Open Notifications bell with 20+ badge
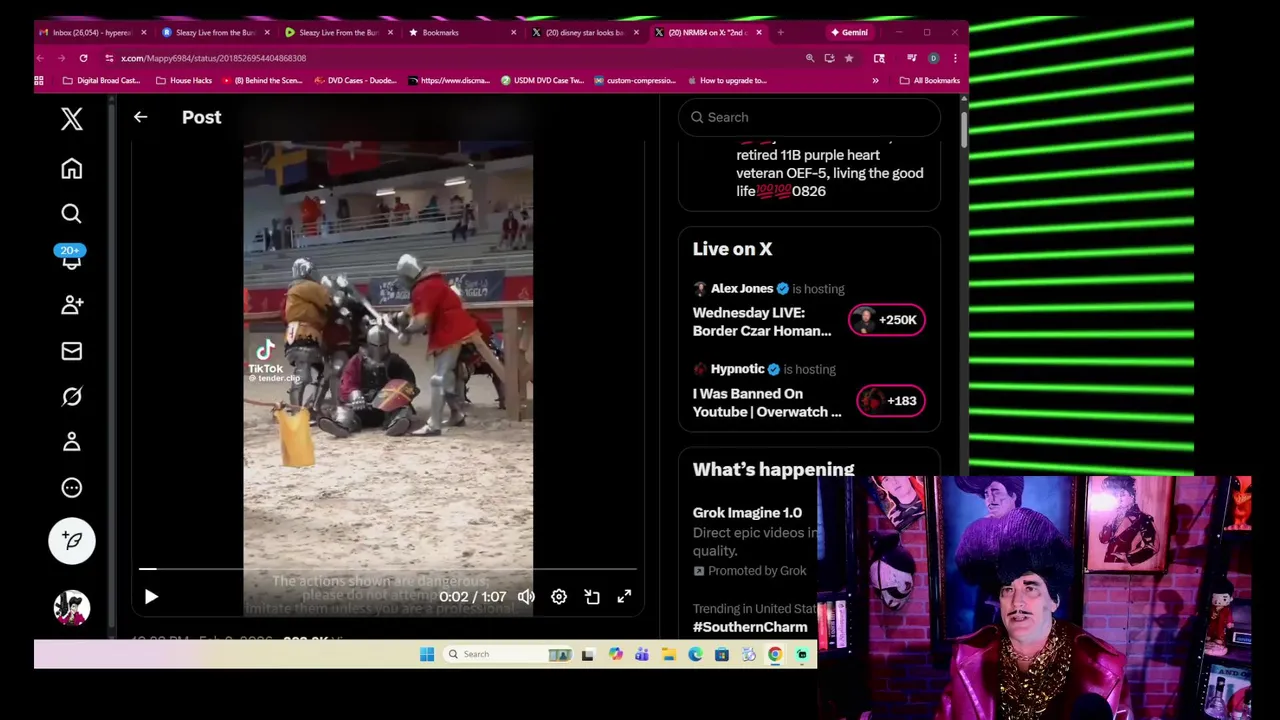Image resolution: width=1280 pixels, height=720 pixels. click(x=71, y=257)
